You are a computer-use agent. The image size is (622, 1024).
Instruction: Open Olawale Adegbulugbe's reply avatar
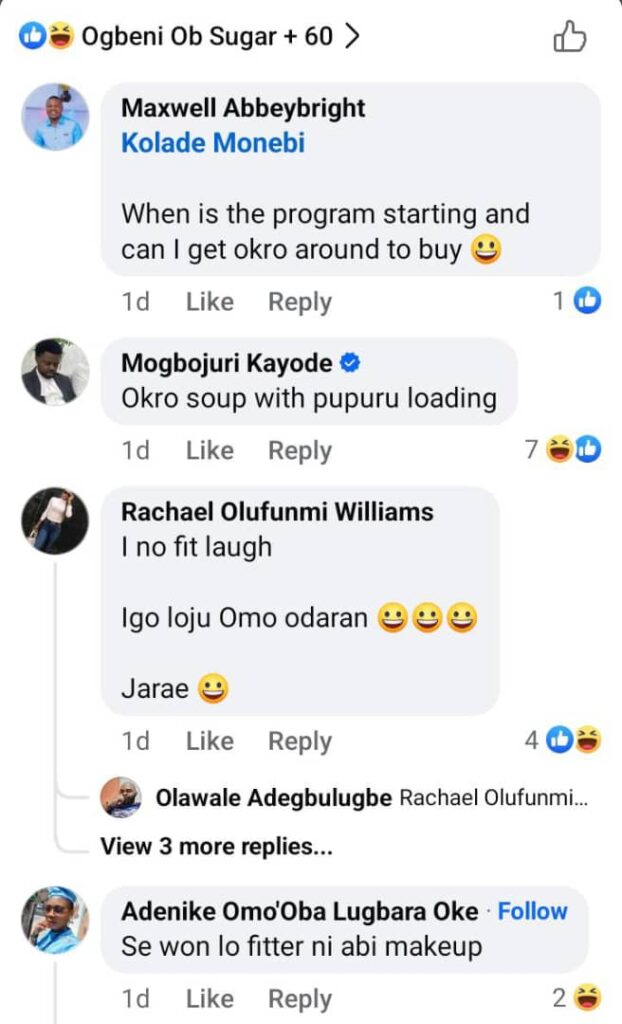[x=121, y=797]
